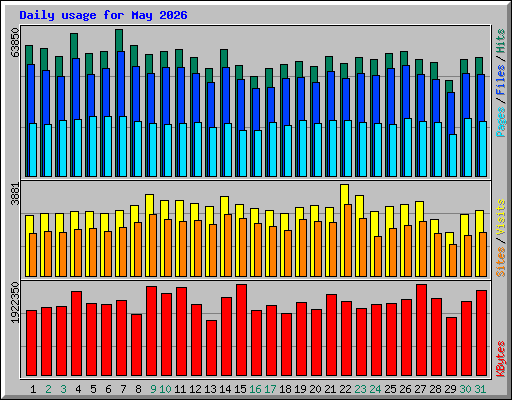Click the Hits legend label
This screenshot has height=400, width=512.
[500, 41]
